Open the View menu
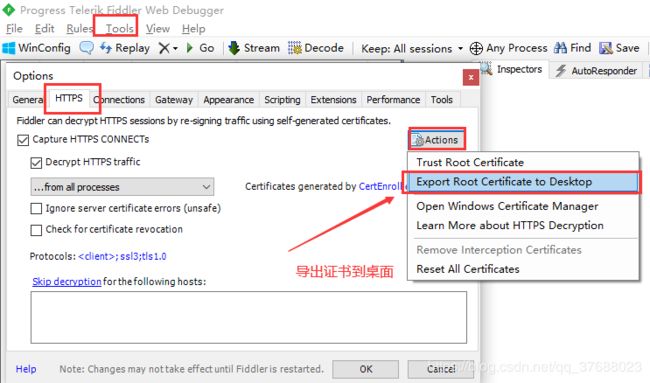The image size is (650, 383). (x=158, y=29)
